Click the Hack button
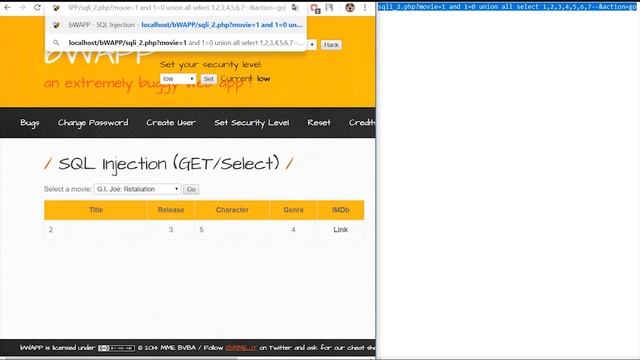The height and width of the screenshot is (360, 640). (331, 45)
